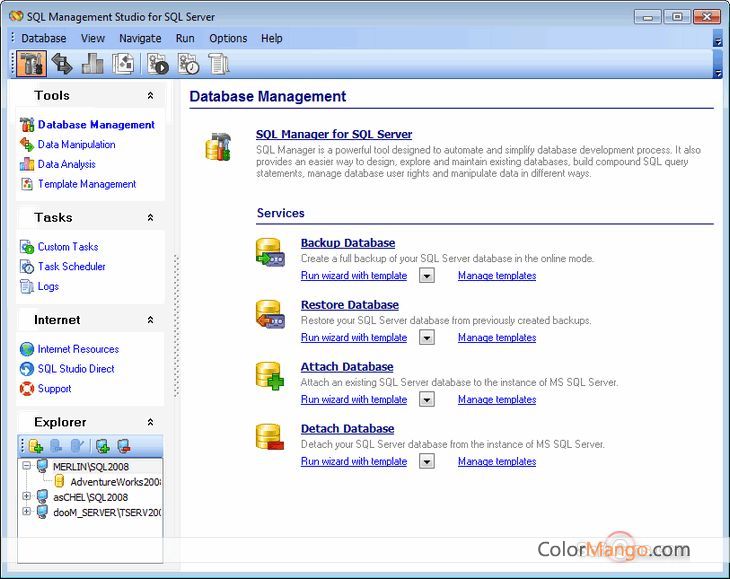Viewport: 730px width, 579px height.
Task: Manage templates for Detach Database
Action: pyautogui.click(x=497, y=461)
